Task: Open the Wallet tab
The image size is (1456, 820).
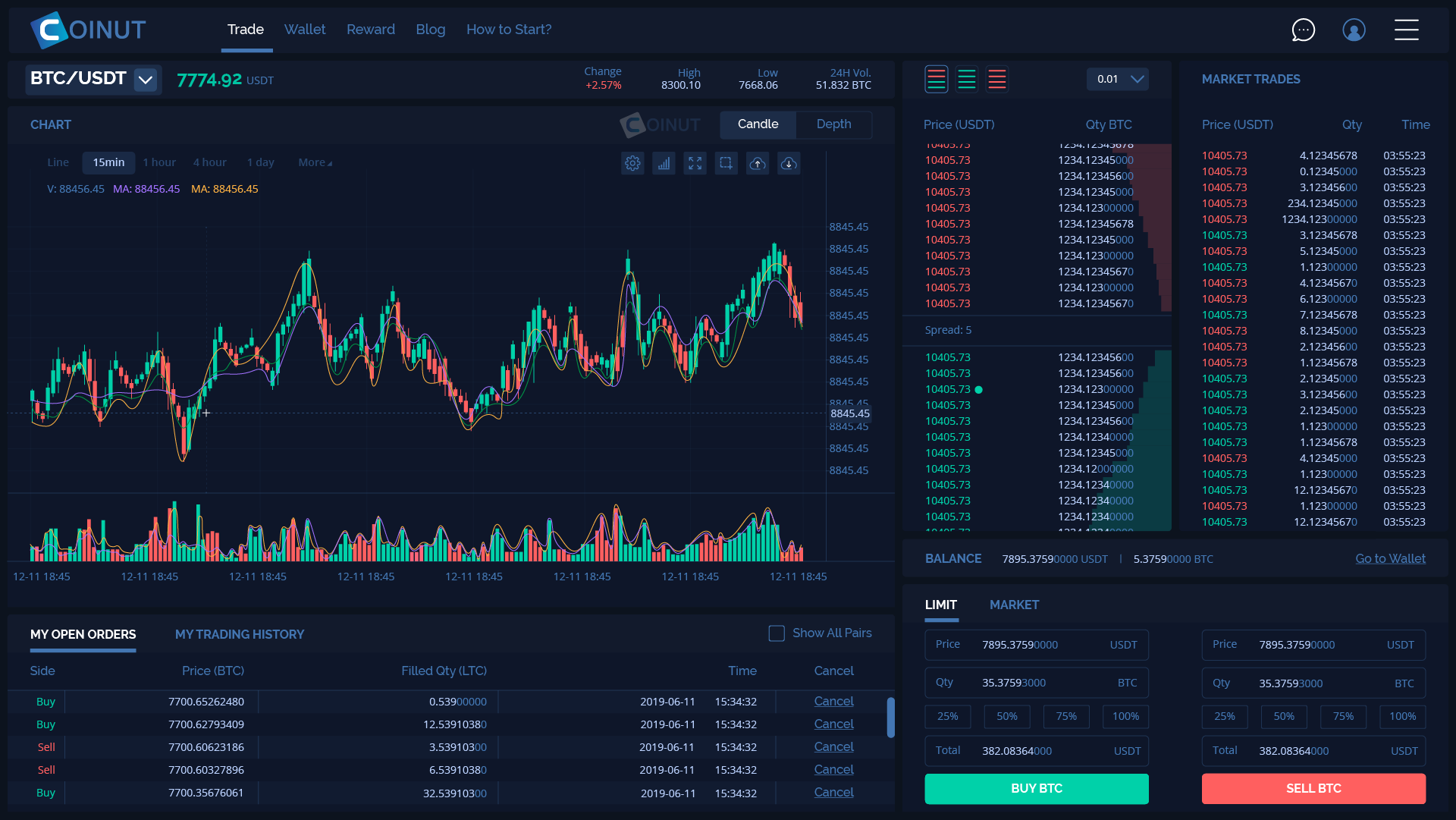Action: click(x=305, y=30)
